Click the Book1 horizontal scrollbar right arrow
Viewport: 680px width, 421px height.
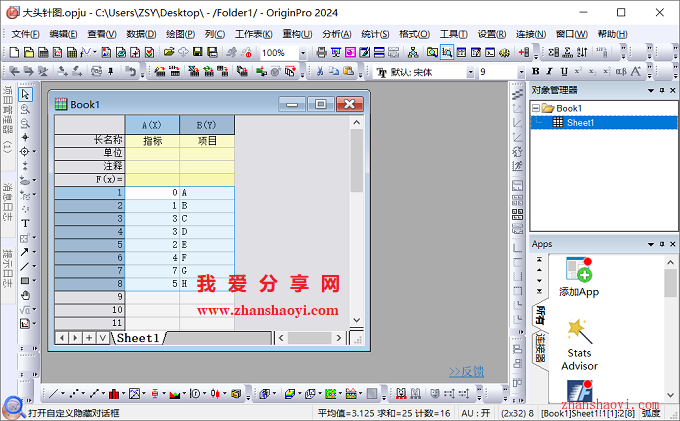tap(339, 338)
